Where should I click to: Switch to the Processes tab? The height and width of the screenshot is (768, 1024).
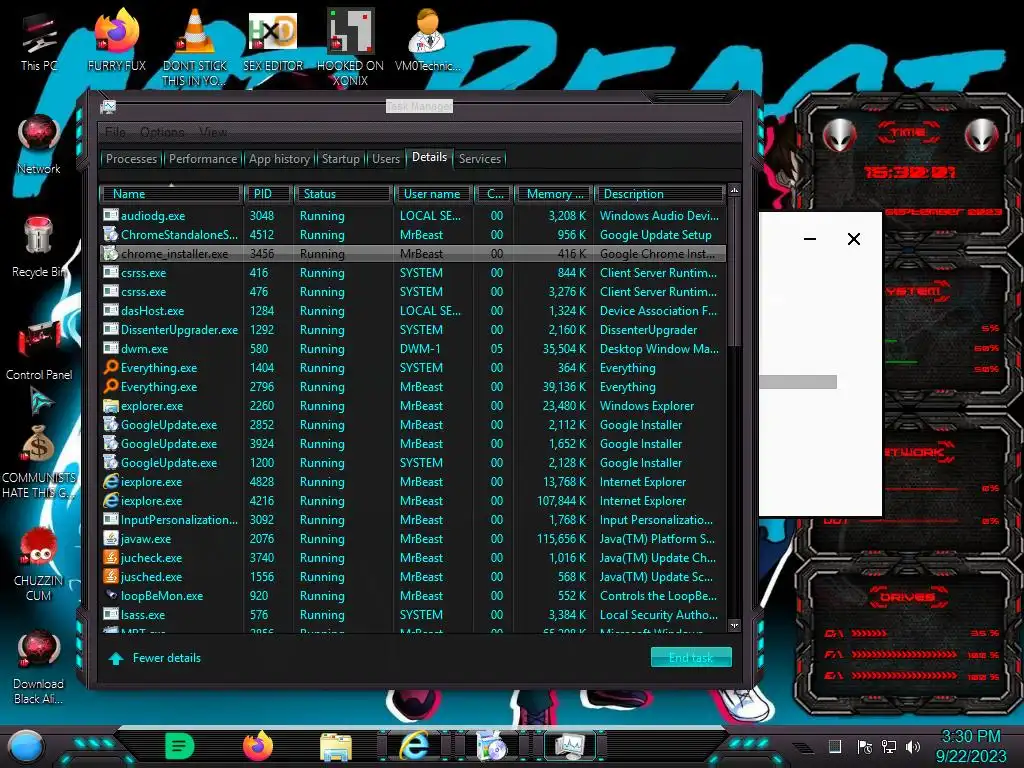[131, 159]
